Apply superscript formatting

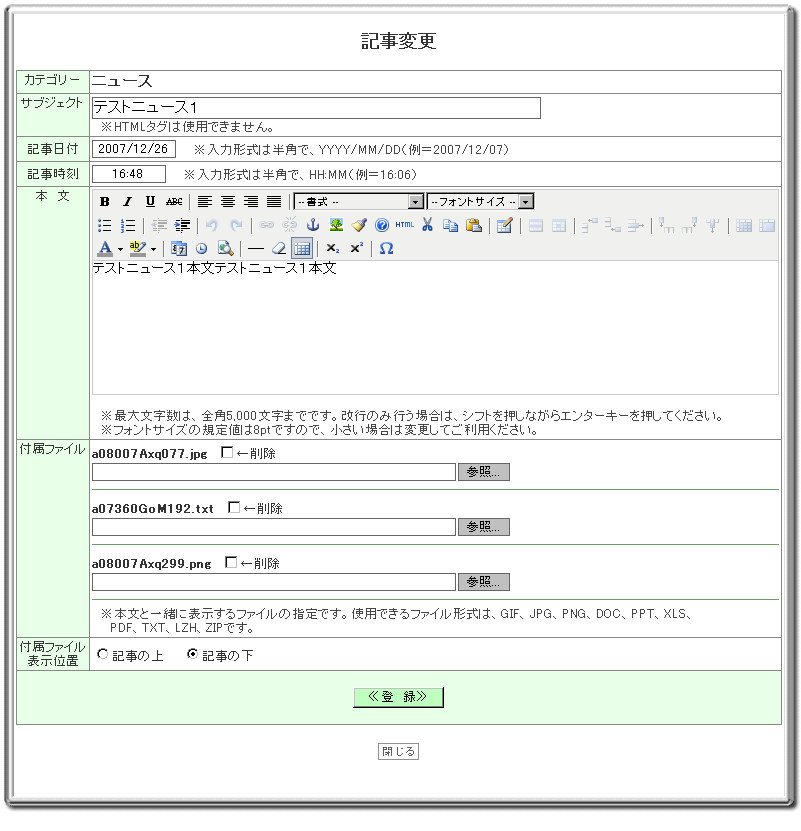point(356,248)
